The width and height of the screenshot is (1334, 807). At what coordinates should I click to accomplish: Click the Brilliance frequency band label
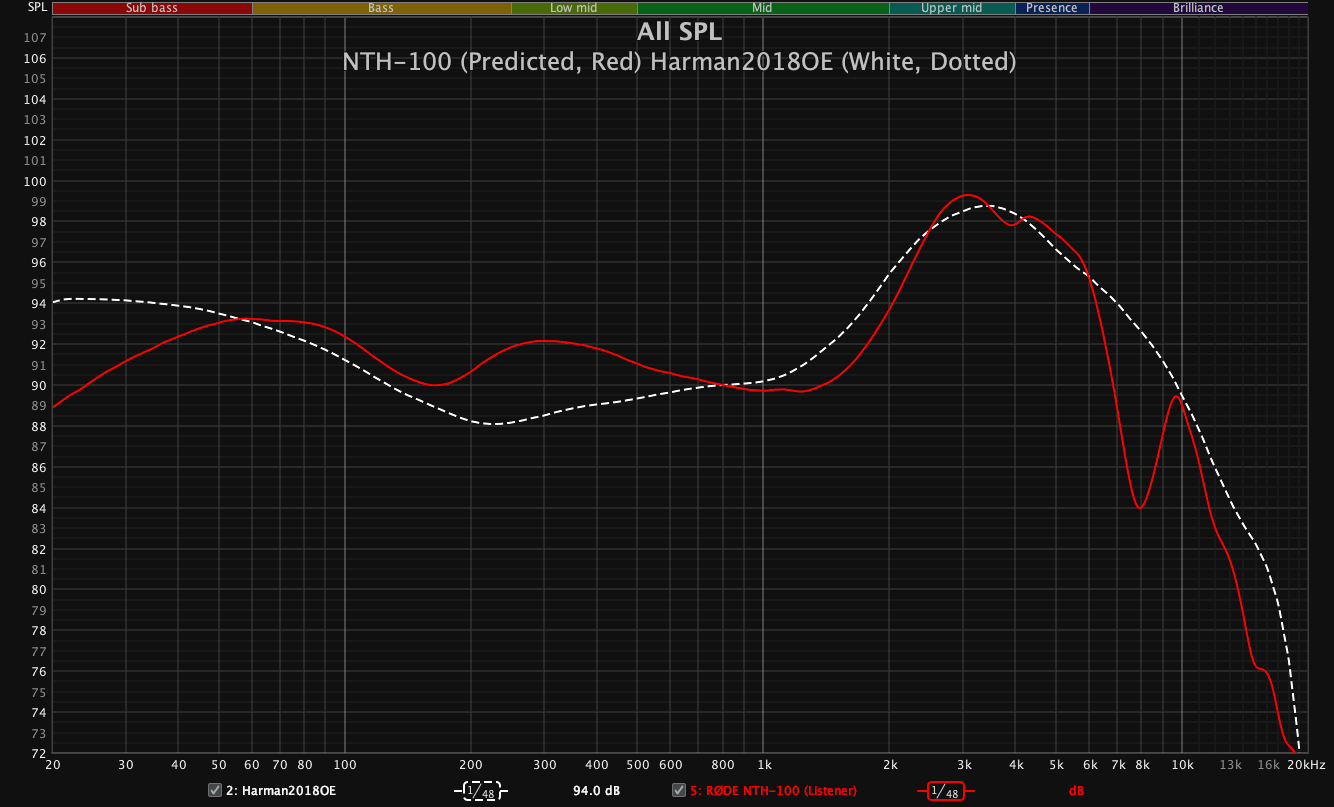pos(1198,8)
